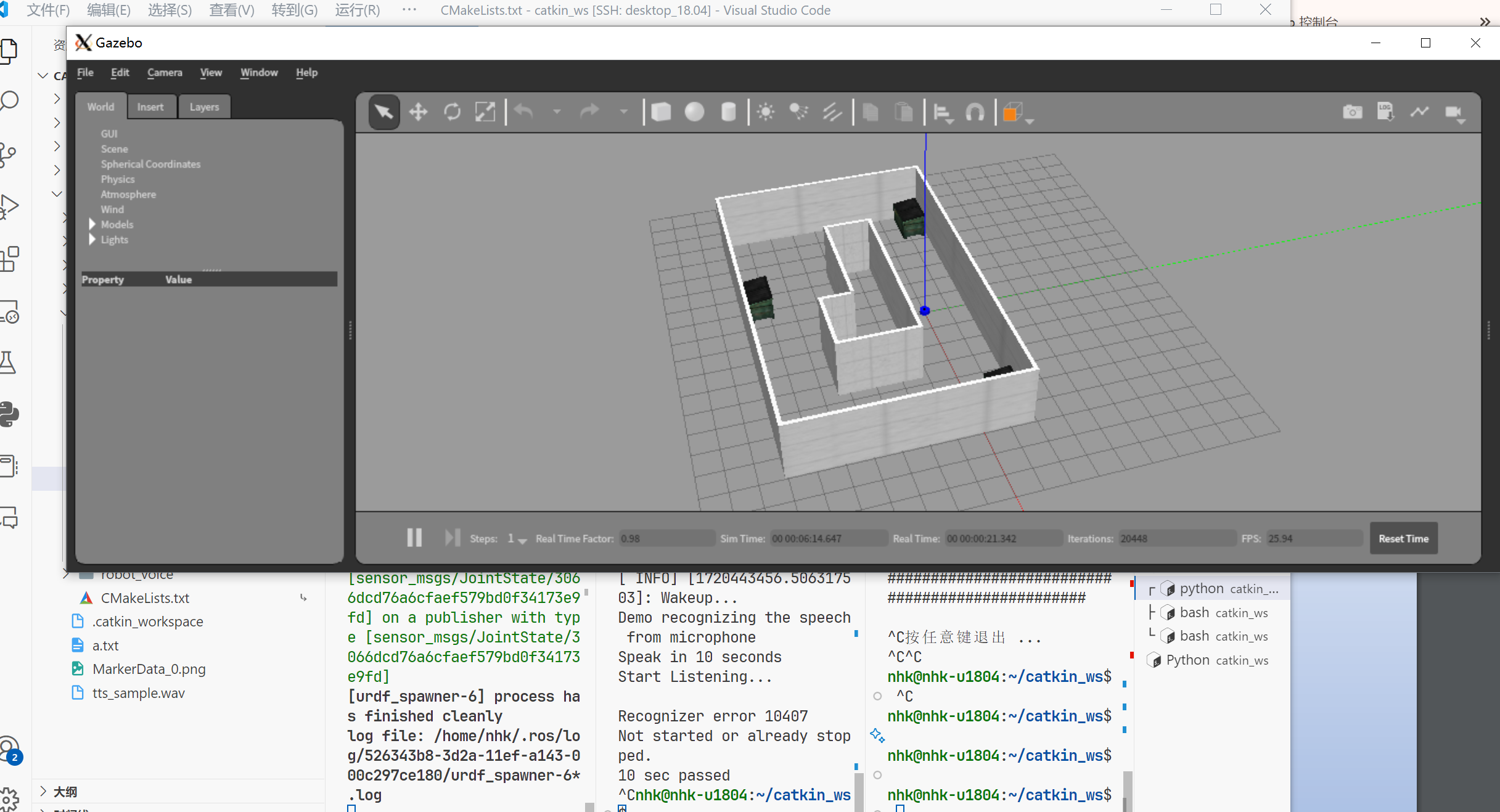
Task: Click the Sim Time field
Action: coord(829,538)
